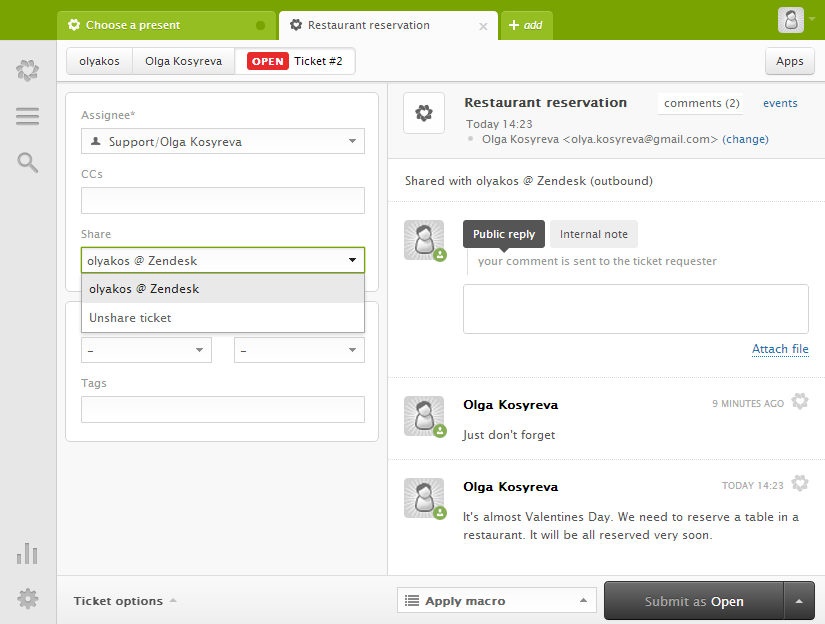
Task: Switch to Public reply tab
Action: (504, 234)
